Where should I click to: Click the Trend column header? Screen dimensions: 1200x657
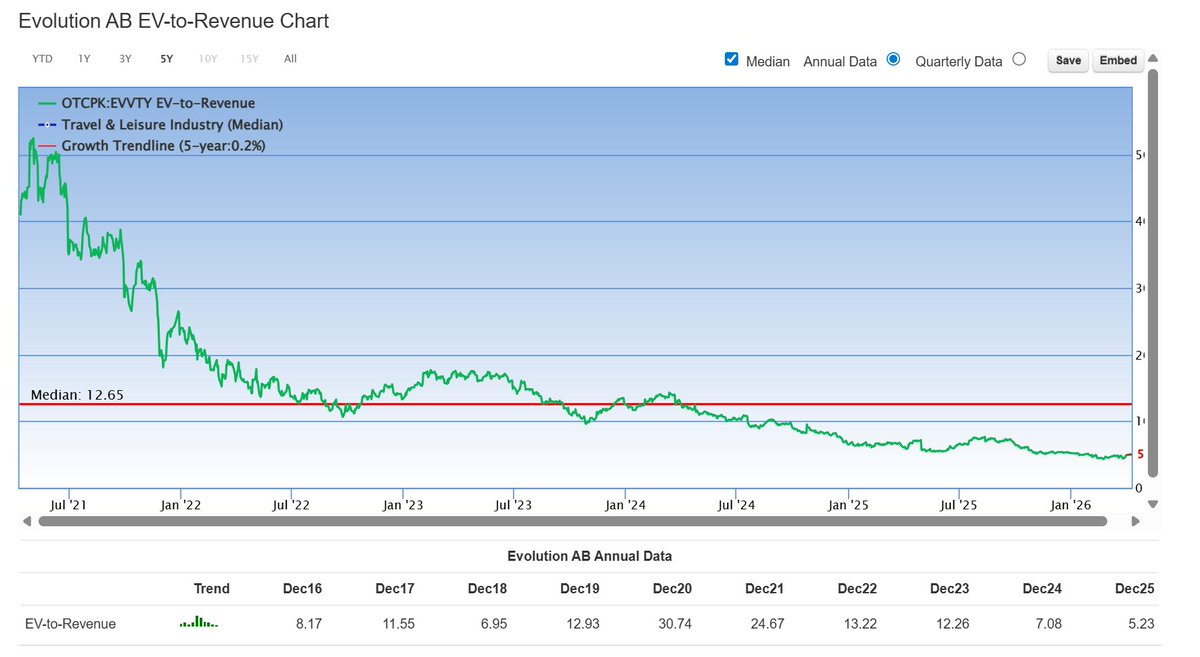click(x=211, y=589)
